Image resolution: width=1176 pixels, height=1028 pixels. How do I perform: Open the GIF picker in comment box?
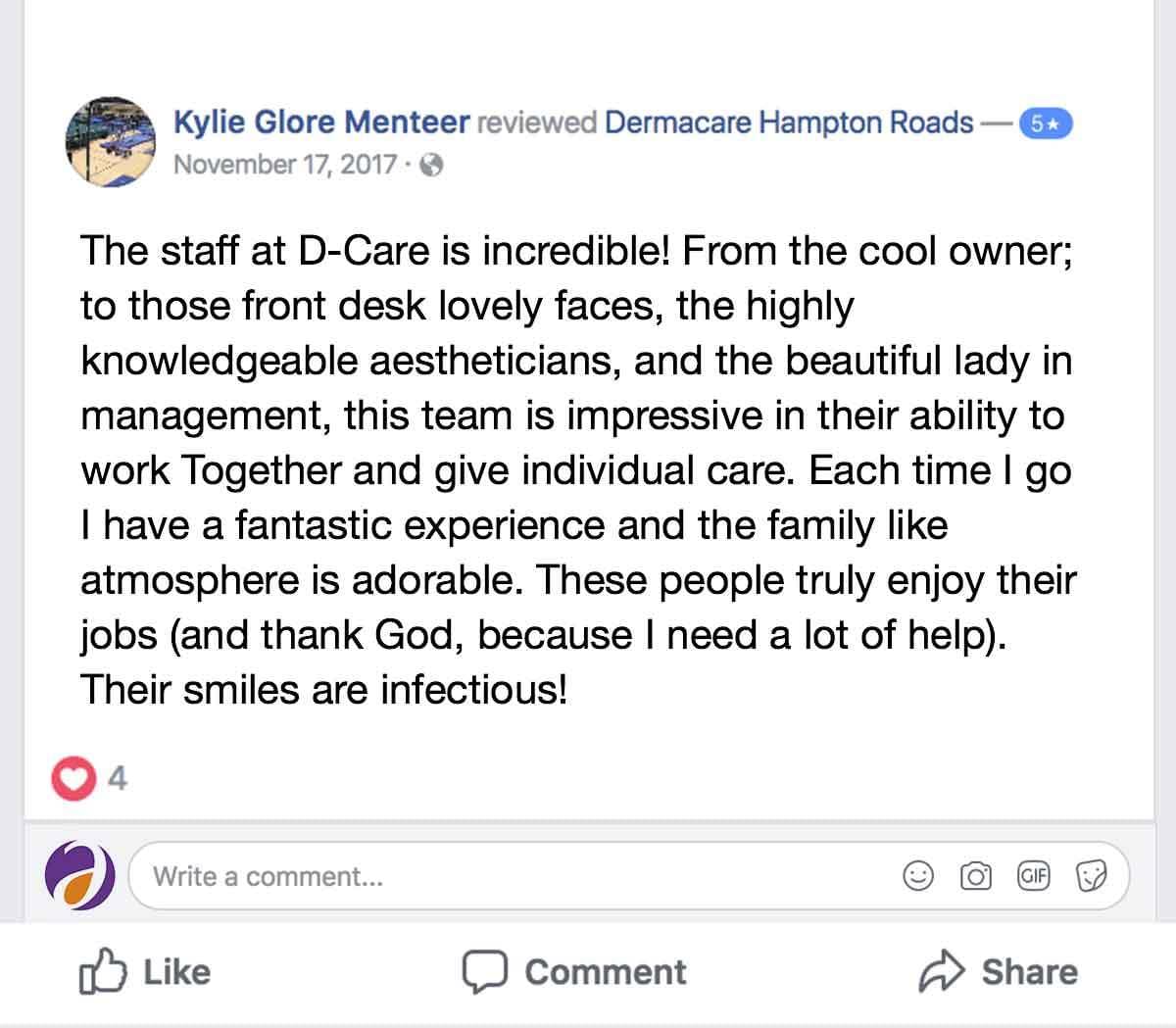coord(1033,876)
